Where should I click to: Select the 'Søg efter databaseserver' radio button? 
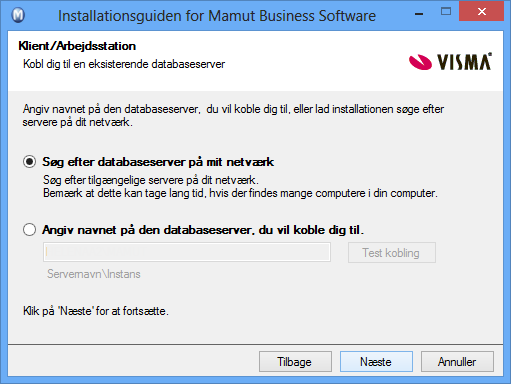[x=29, y=162]
